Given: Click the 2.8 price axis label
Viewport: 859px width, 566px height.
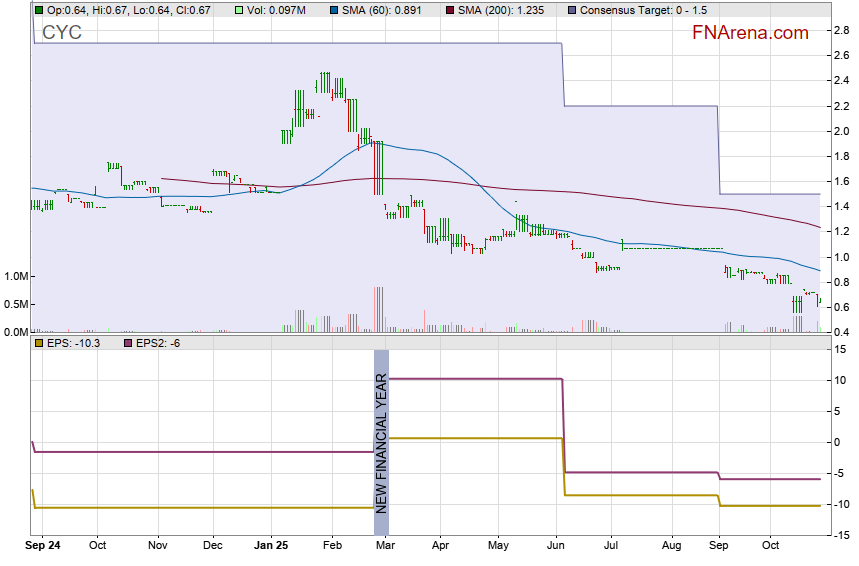Looking at the screenshot, I should [841, 30].
